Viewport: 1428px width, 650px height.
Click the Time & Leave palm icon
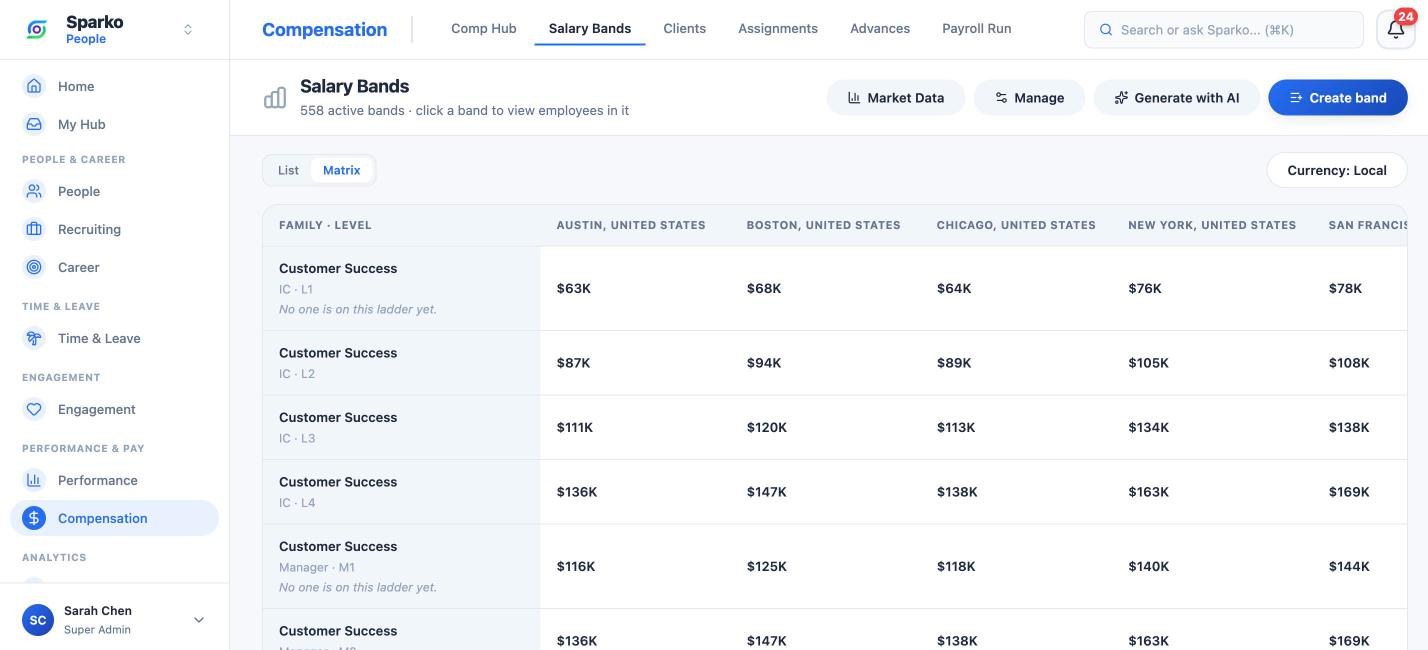click(x=34, y=338)
